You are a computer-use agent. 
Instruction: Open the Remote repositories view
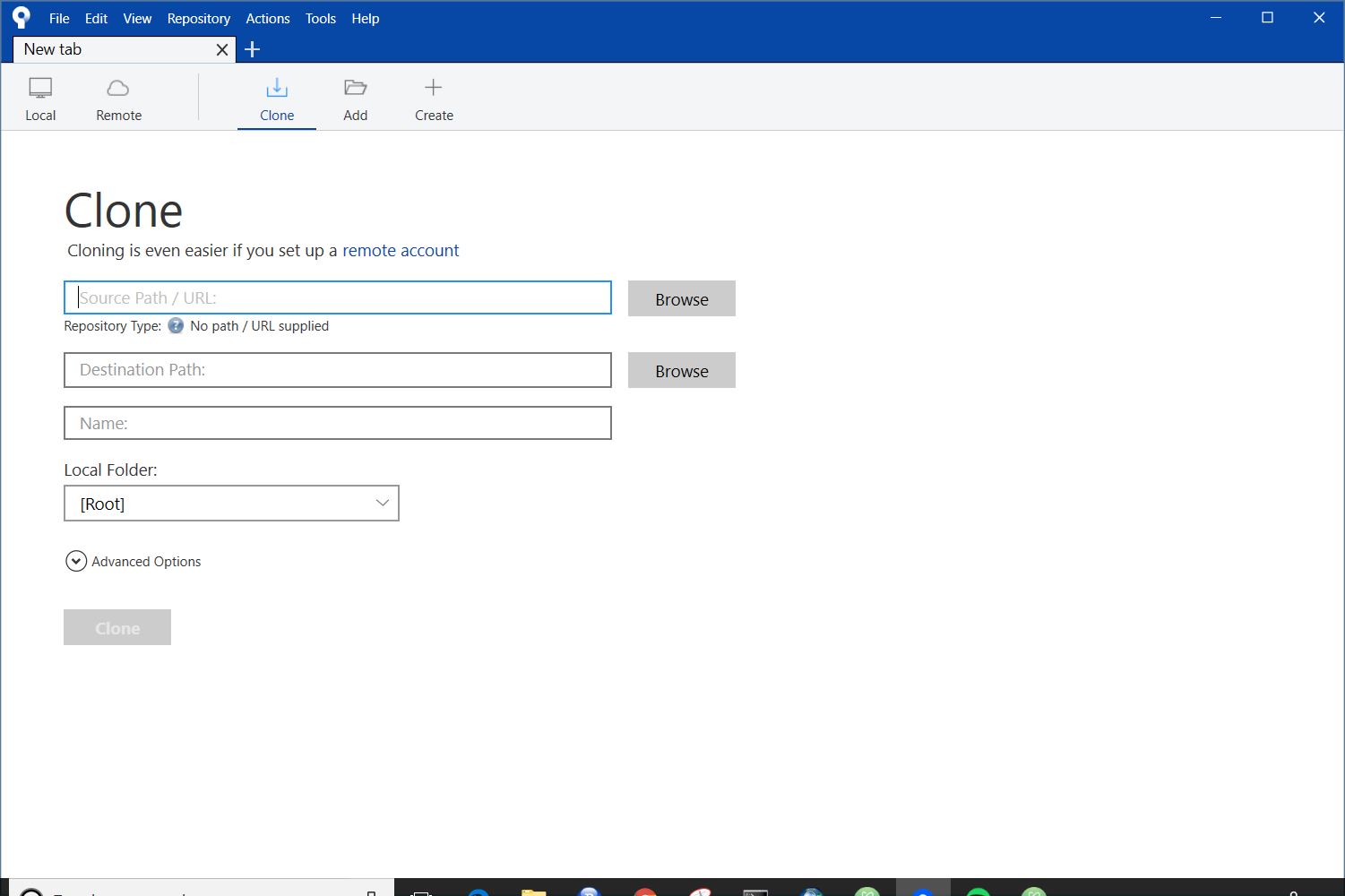click(118, 99)
